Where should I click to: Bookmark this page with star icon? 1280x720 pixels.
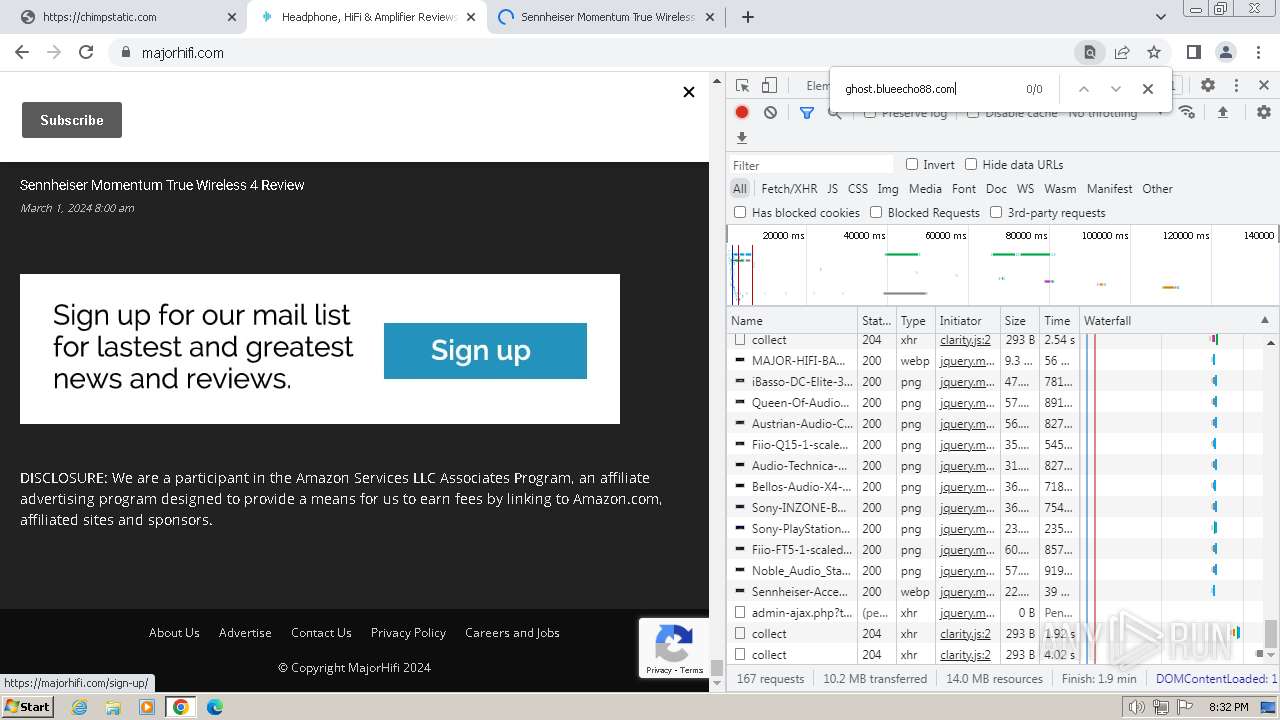(x=1154, y=52)
